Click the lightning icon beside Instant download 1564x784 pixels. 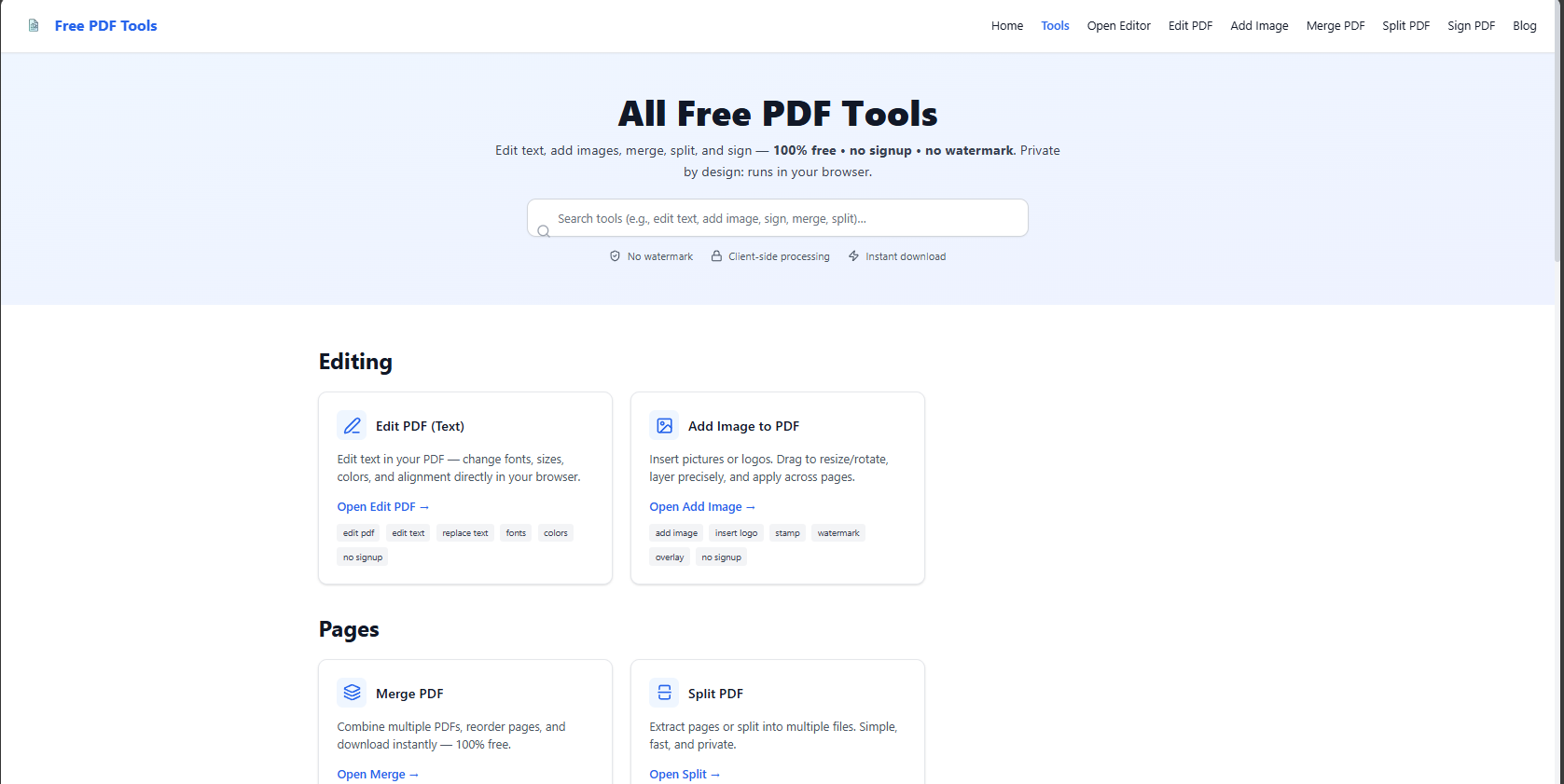(x=853, y=255)
